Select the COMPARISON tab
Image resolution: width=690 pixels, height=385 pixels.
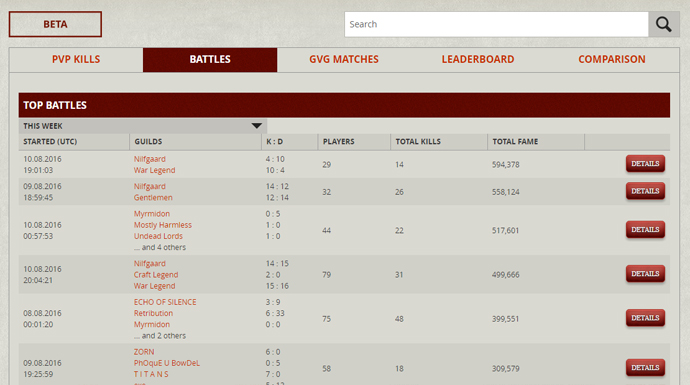[612, 59]
